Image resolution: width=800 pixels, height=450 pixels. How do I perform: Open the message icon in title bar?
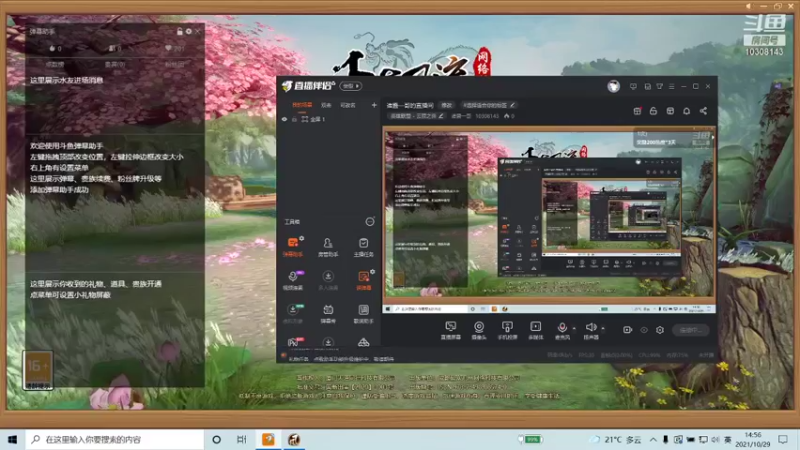coord(633,87)
